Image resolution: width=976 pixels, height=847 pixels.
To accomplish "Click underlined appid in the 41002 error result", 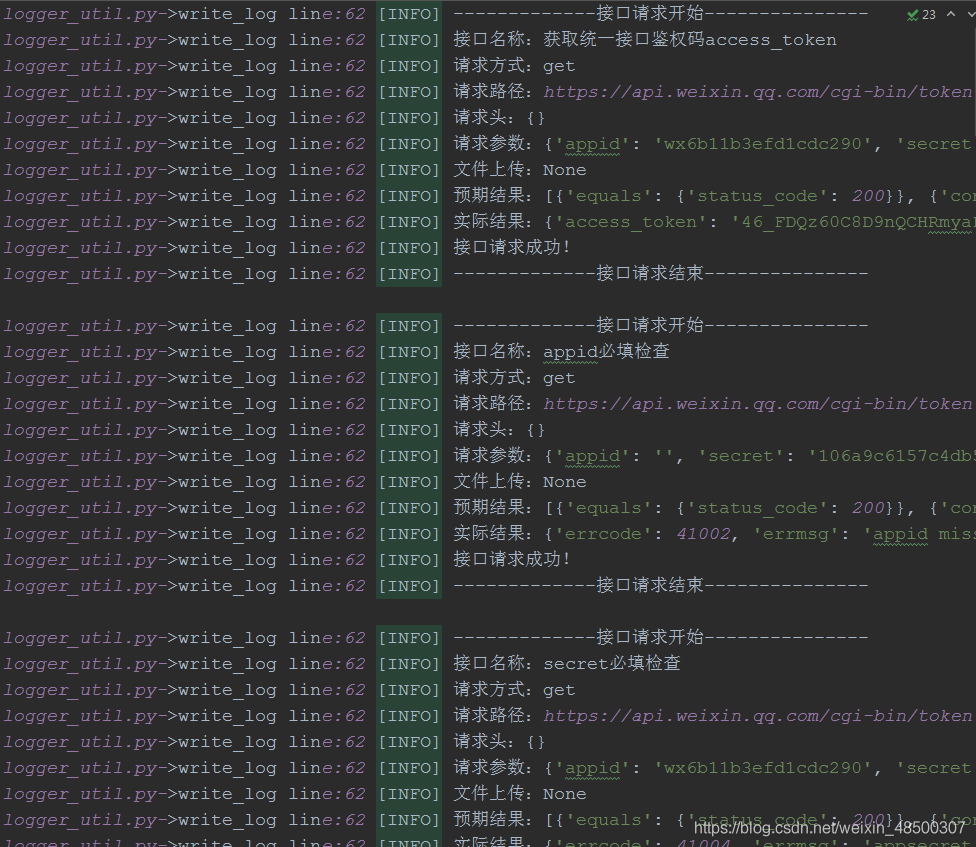I will point(898,533).
